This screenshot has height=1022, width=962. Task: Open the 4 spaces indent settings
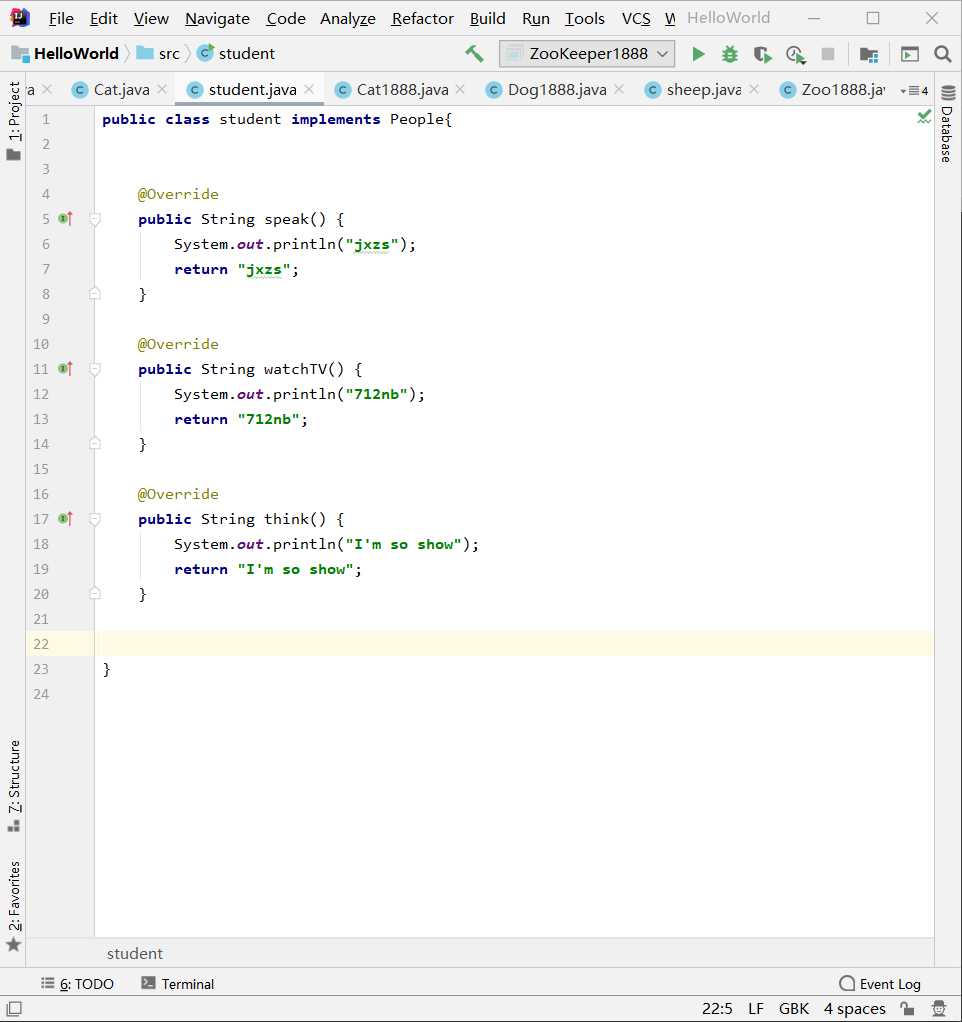click(x=854, y=1008)
